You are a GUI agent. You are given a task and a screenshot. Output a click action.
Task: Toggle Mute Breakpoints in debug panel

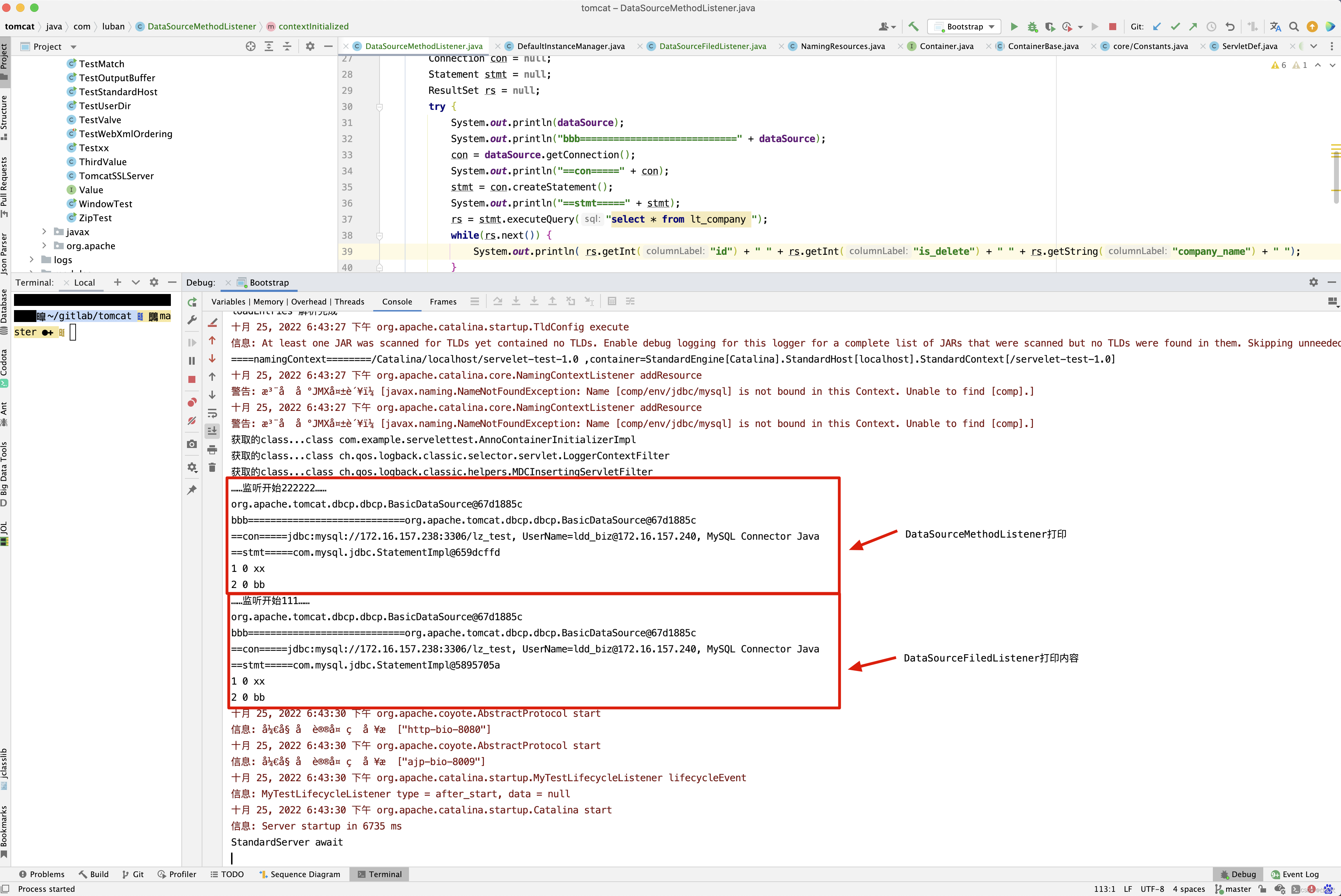pyautogui.click(x=192, y=421)
